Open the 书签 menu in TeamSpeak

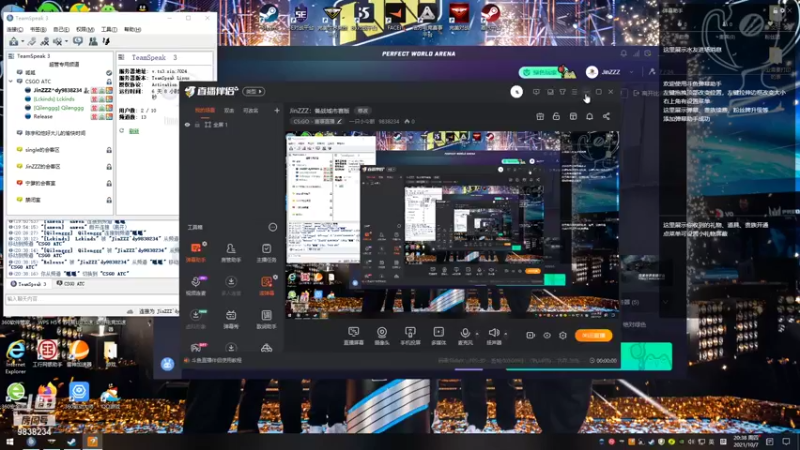click(38, 29)
